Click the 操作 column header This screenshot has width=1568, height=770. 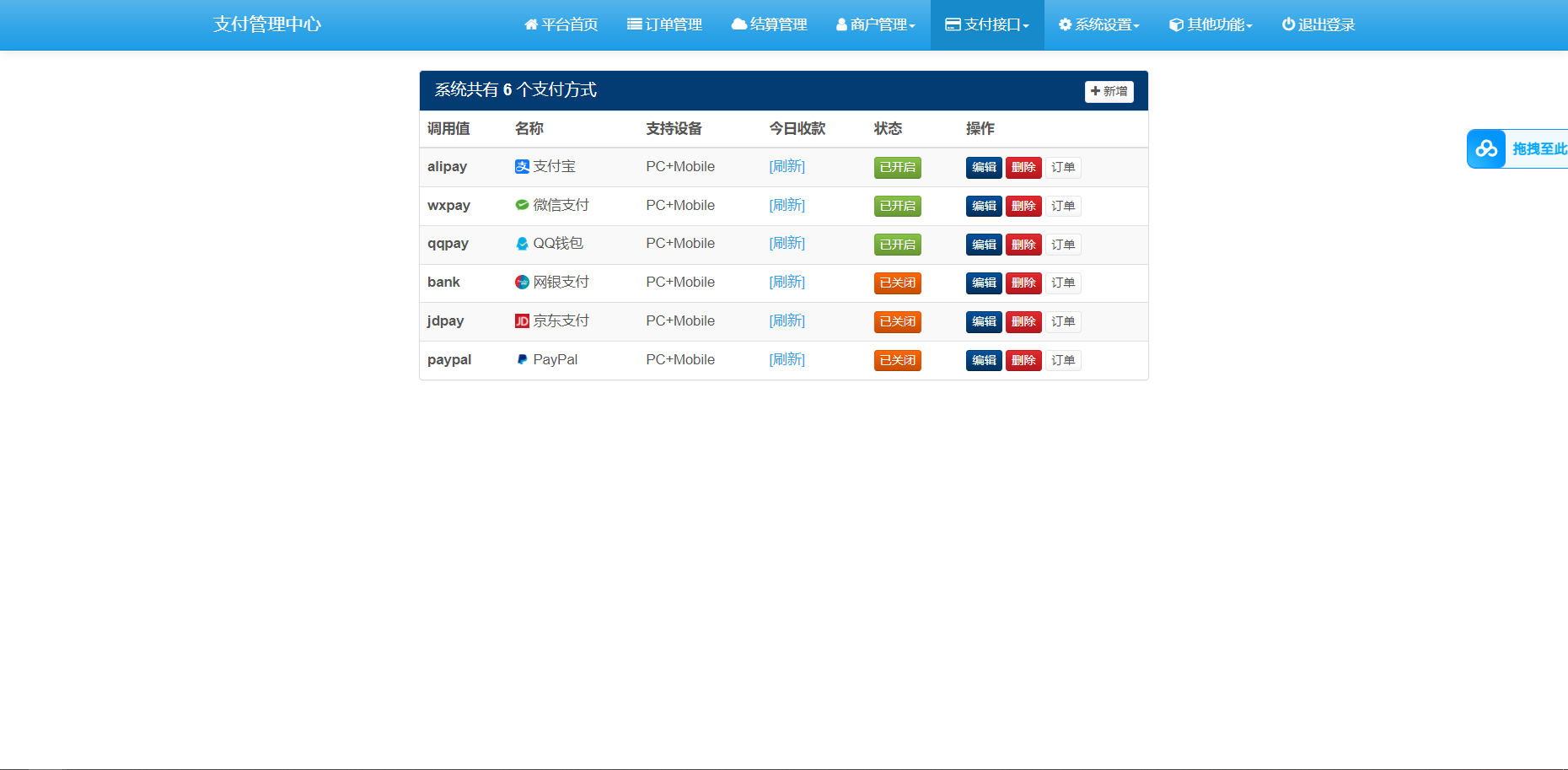pos(980,128)
